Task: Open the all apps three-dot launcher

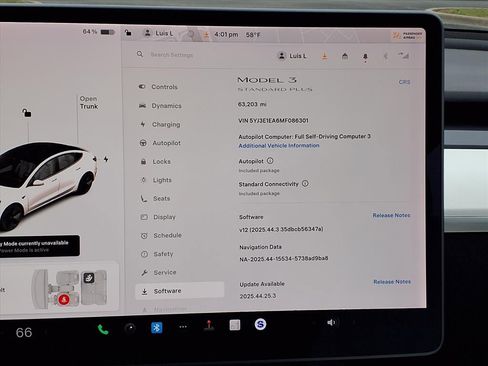Action: point(183,327)
